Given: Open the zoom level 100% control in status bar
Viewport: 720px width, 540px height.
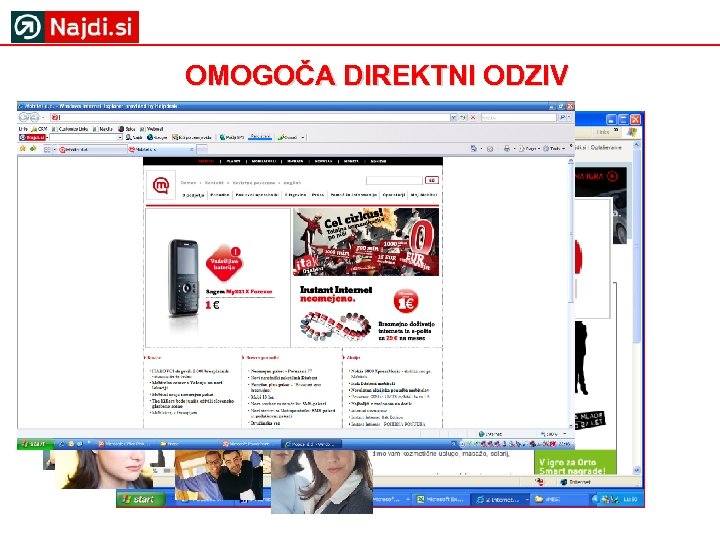Looking at the screenshot, I should [552, 434].
